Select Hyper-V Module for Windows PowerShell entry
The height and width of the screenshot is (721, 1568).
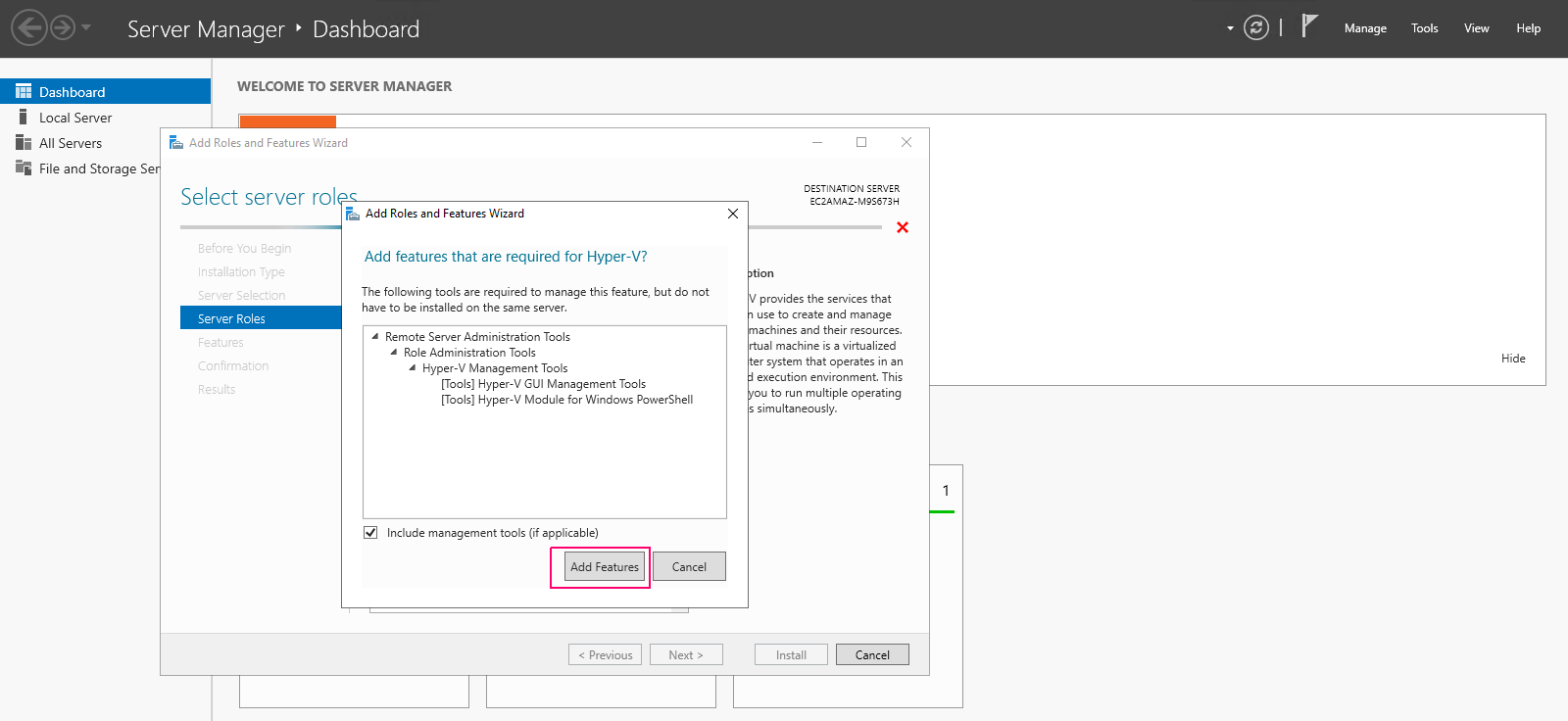click(566, 400)
